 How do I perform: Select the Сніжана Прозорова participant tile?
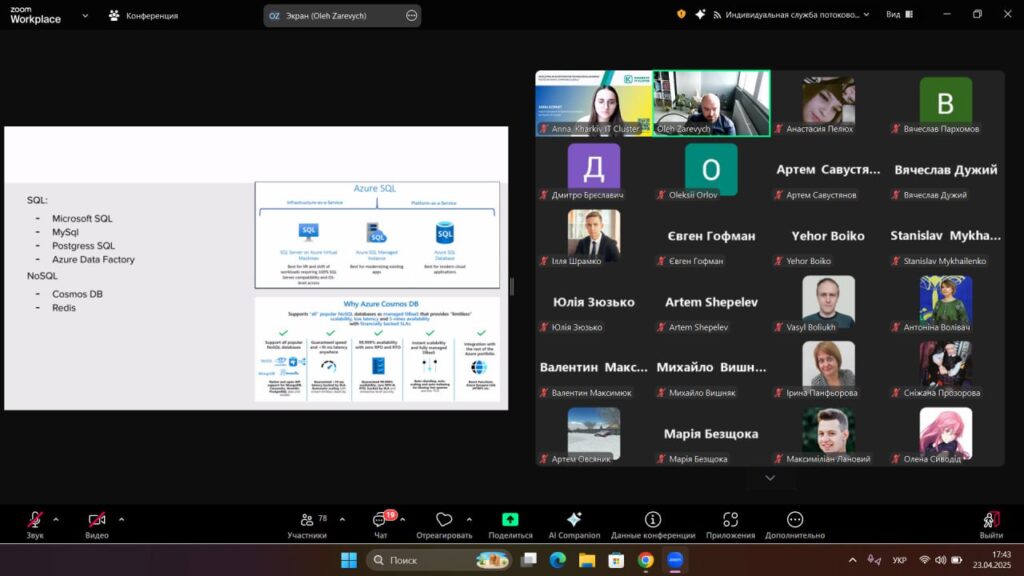tap(946, 367)
